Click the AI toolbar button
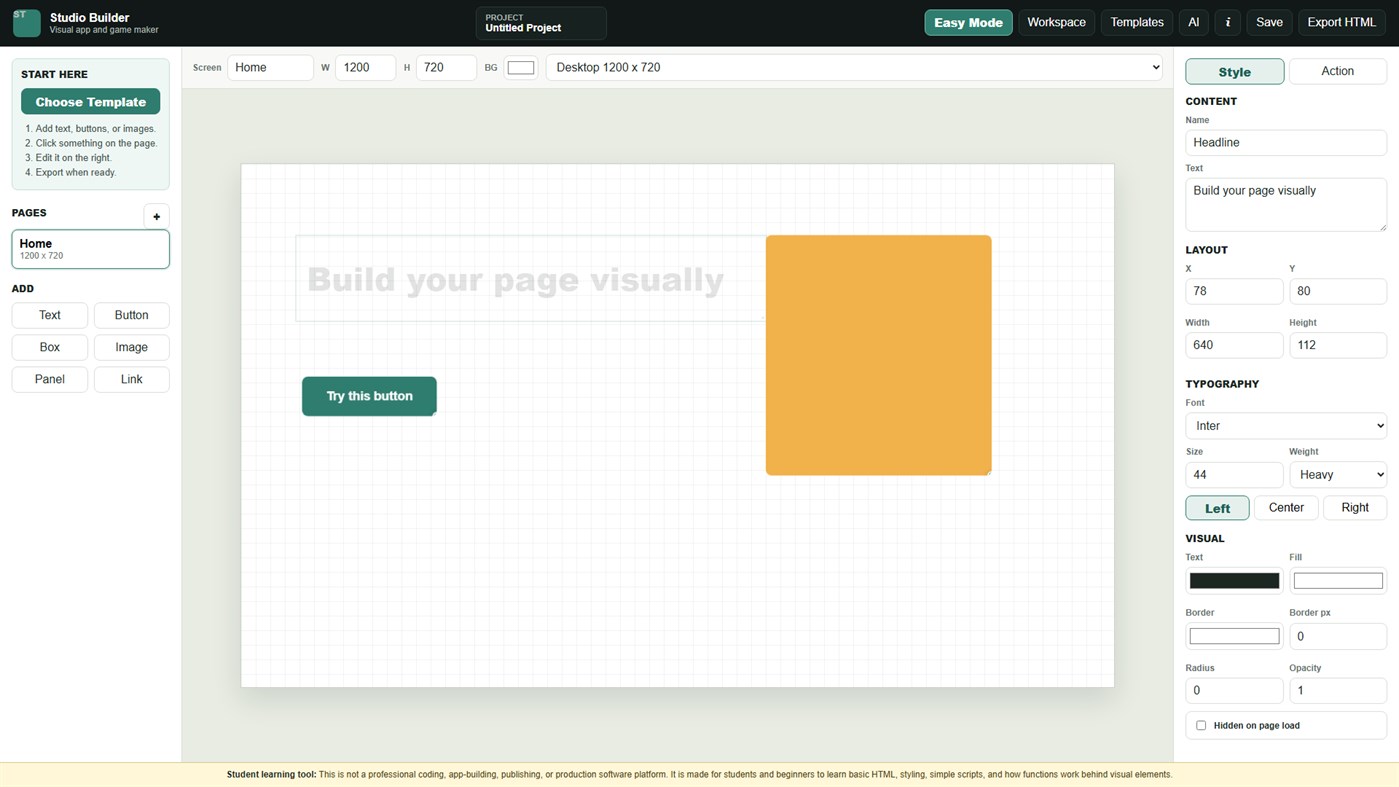Viewport: 1399px width, 787px height. point(1193,22)
